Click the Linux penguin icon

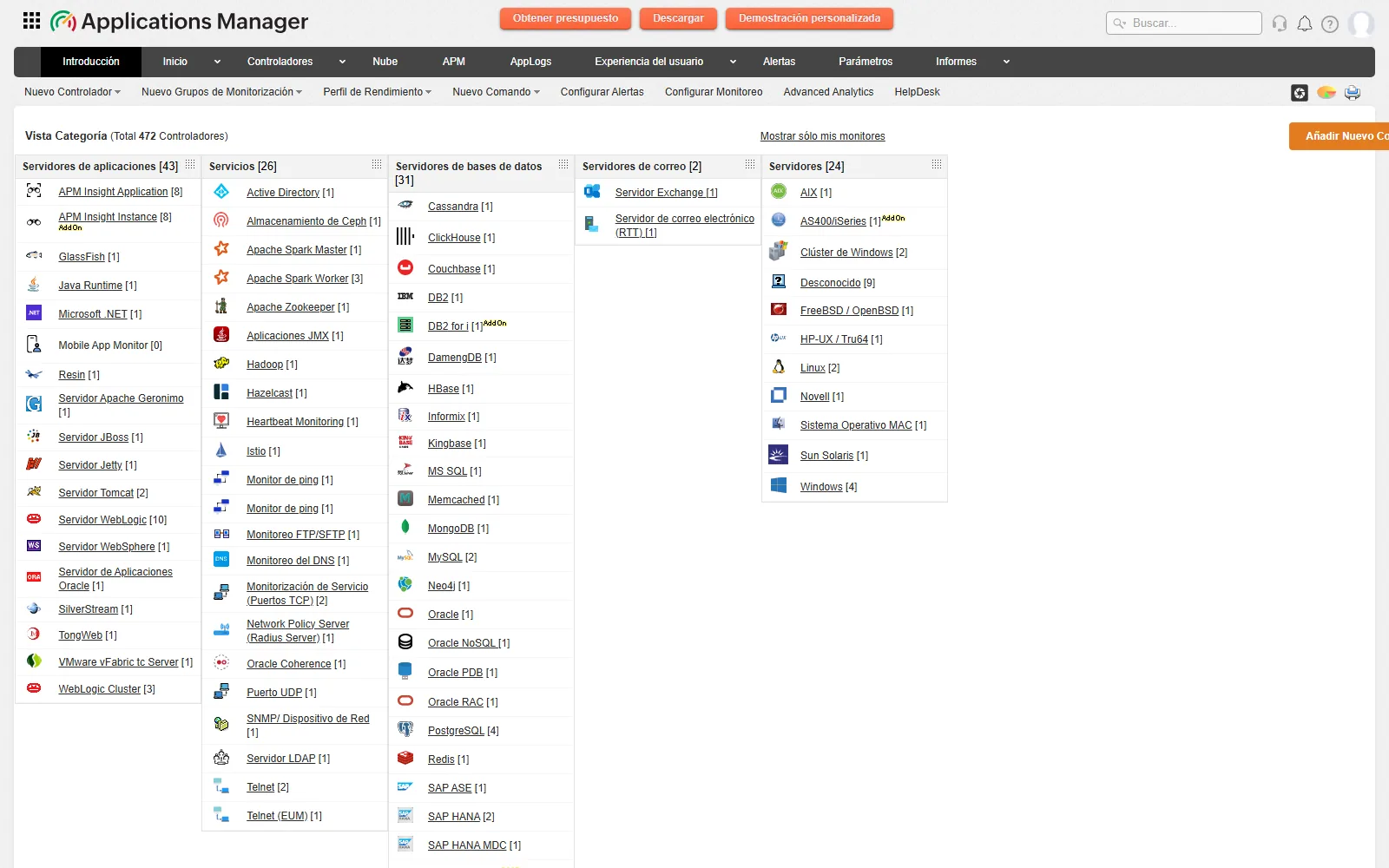pyautogui.click(x=779, y=367)
